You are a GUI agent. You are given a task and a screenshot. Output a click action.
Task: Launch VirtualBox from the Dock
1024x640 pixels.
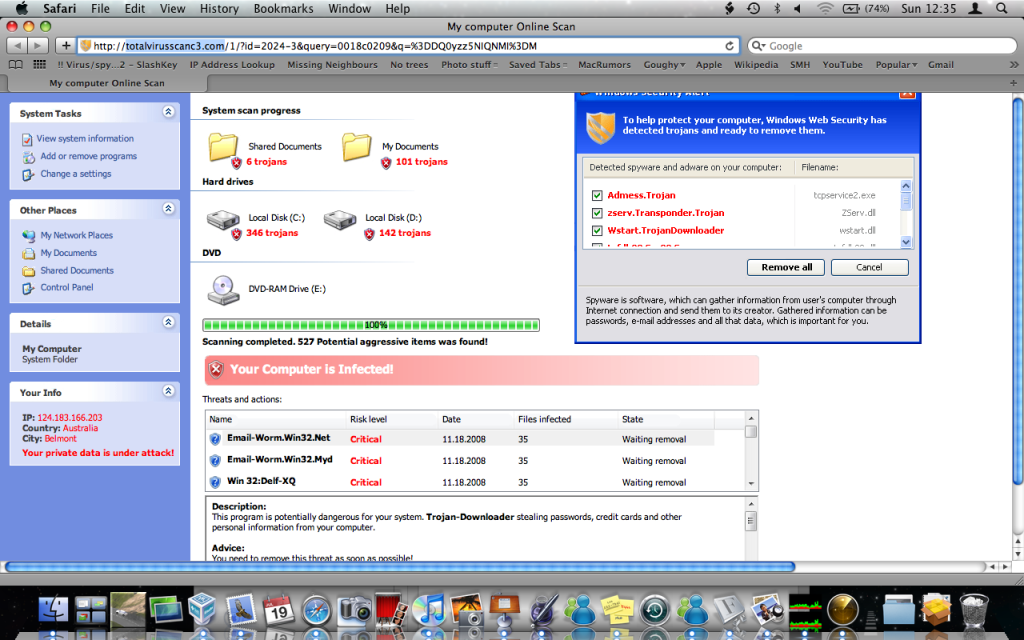coord(202,611)
